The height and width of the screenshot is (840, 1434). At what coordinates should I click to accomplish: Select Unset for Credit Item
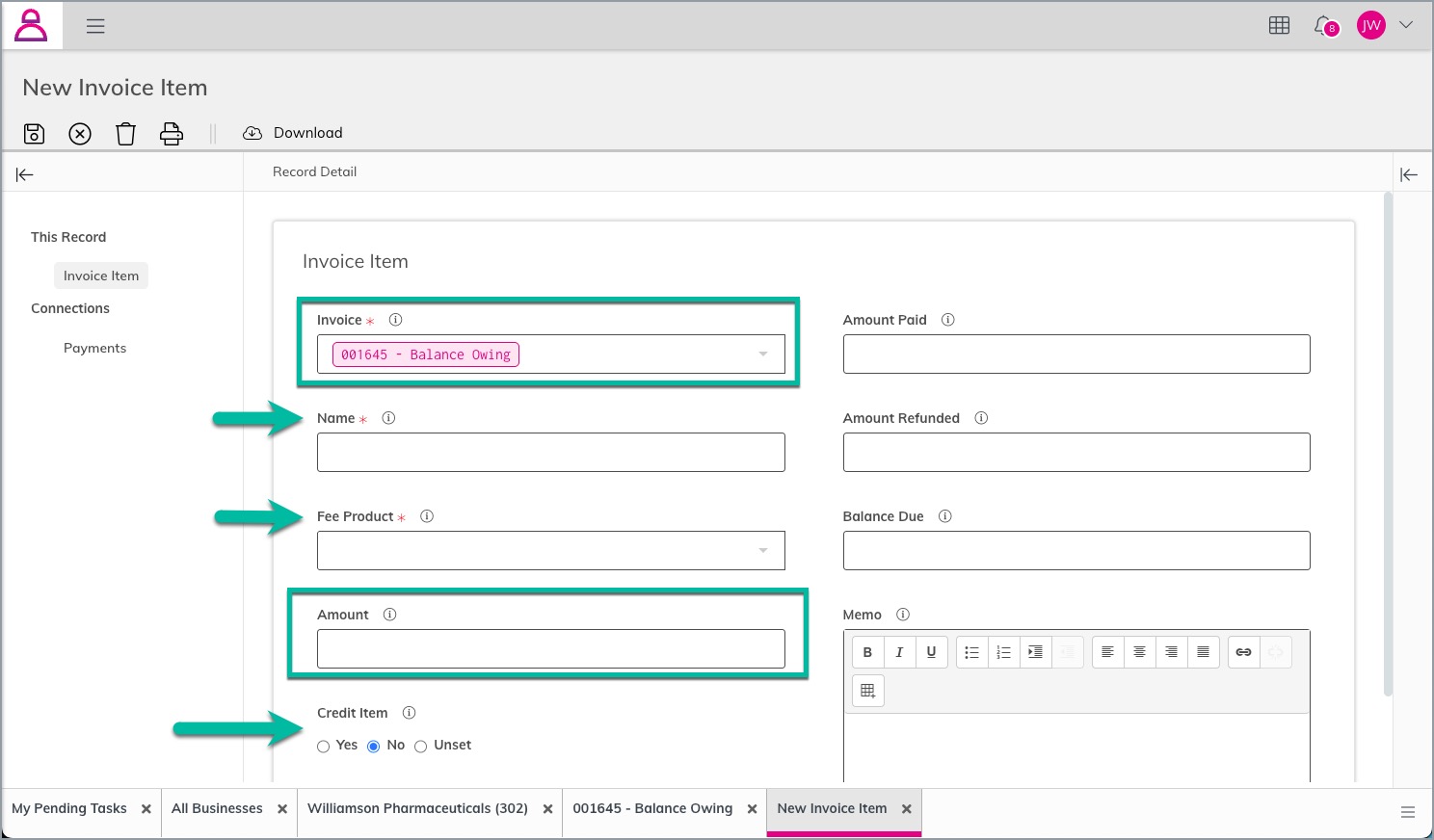(x=421, y=747)
